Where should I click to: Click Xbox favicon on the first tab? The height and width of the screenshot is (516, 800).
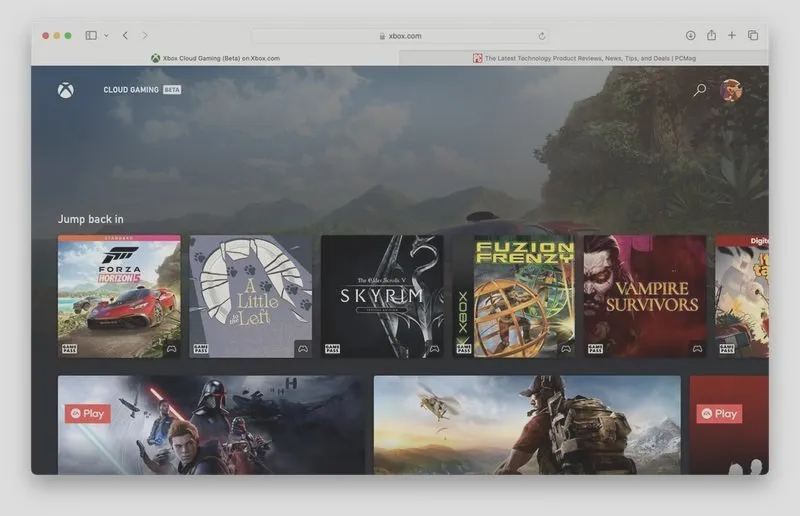[x=156, y=58]
